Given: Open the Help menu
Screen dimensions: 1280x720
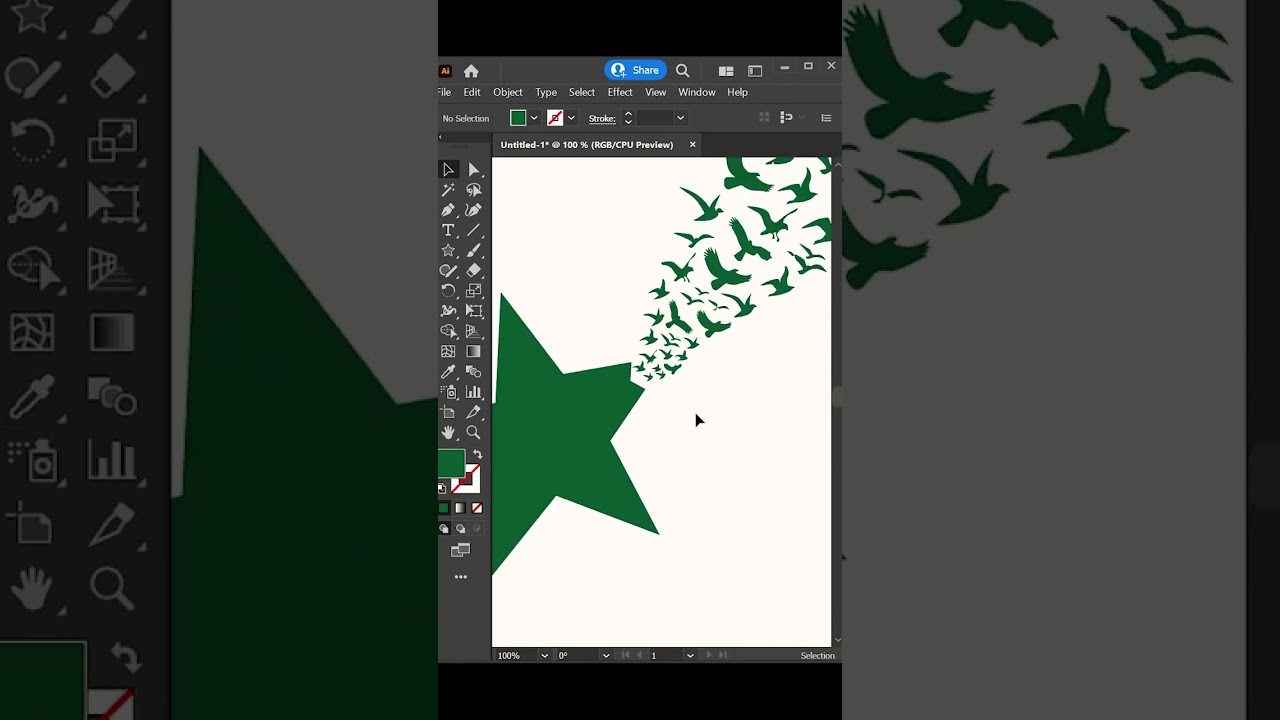Looking at the screenshot, I should (737, 92).
